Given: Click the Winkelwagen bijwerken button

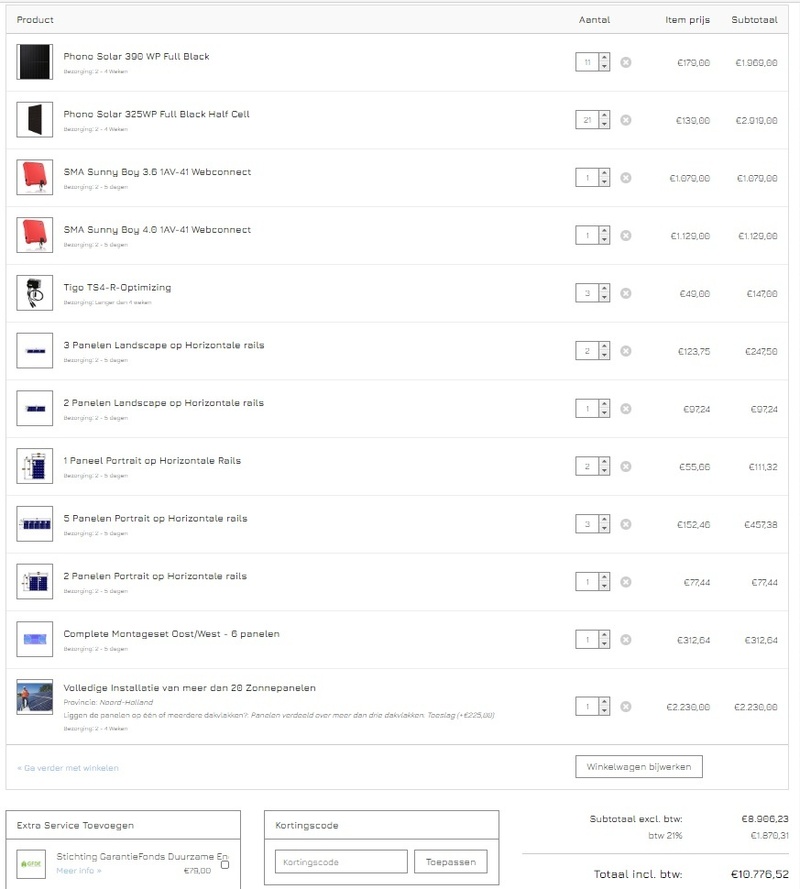Looking at the screenshot, I should tap(639, 767).
